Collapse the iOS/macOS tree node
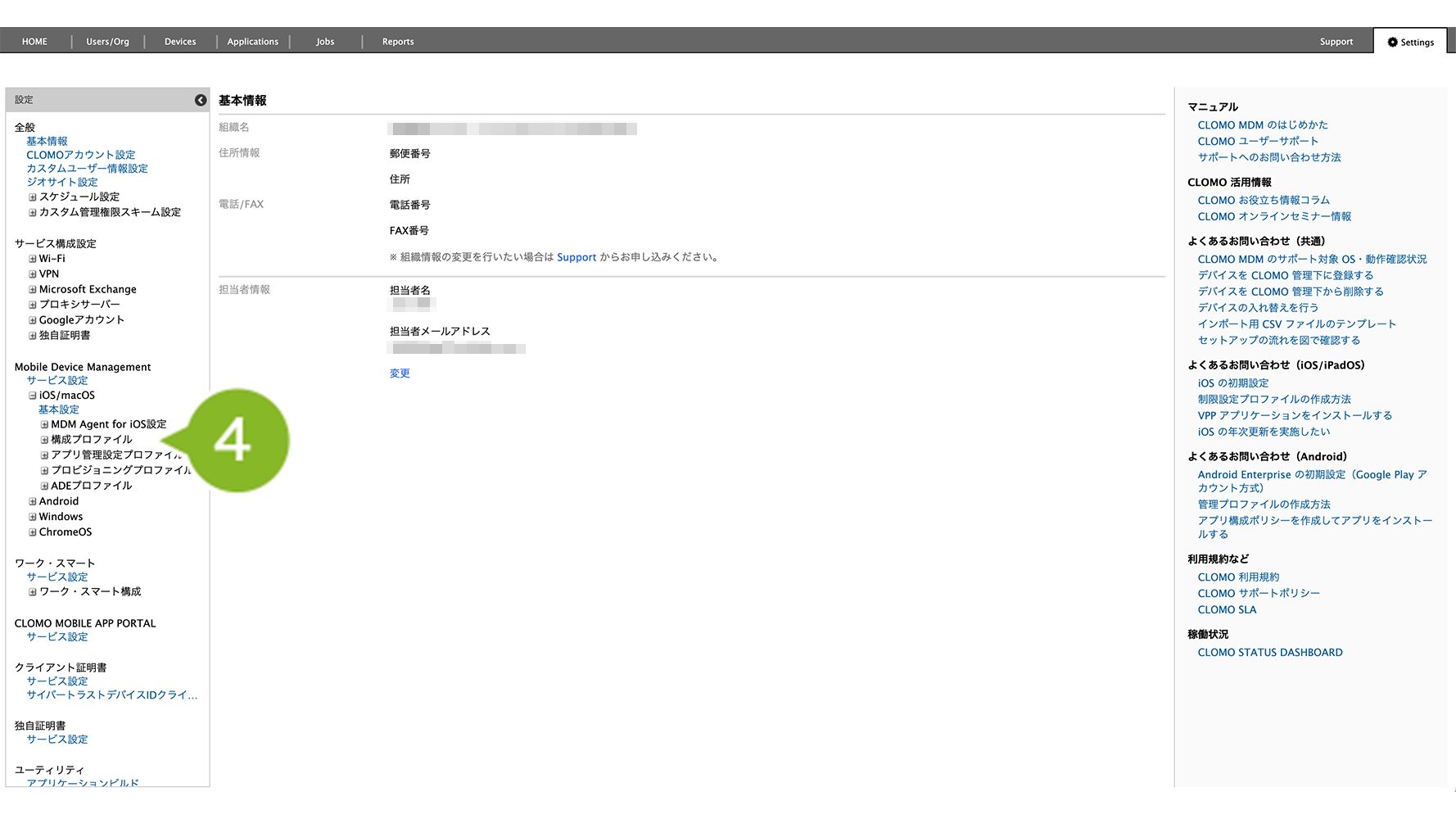The height and width of the screenshot is (819, 1456). coord(33,396)
